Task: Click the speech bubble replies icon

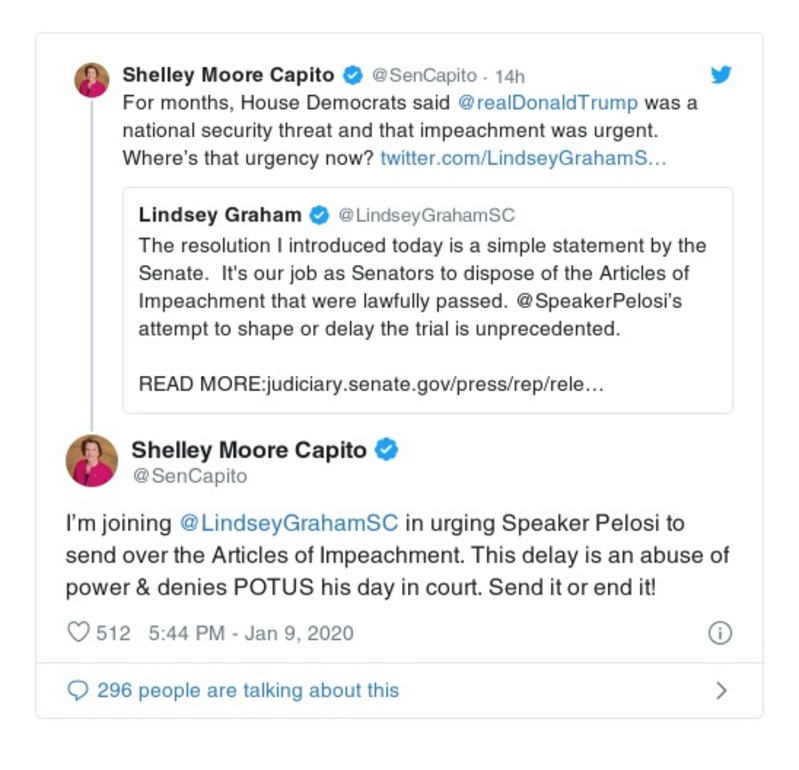Action: (78, 690)
